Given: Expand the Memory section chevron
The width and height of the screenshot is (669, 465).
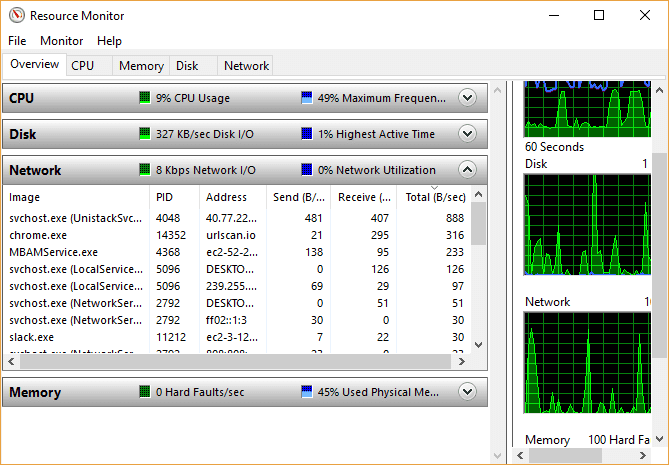Looking at the screenshot, I should 466,392.
